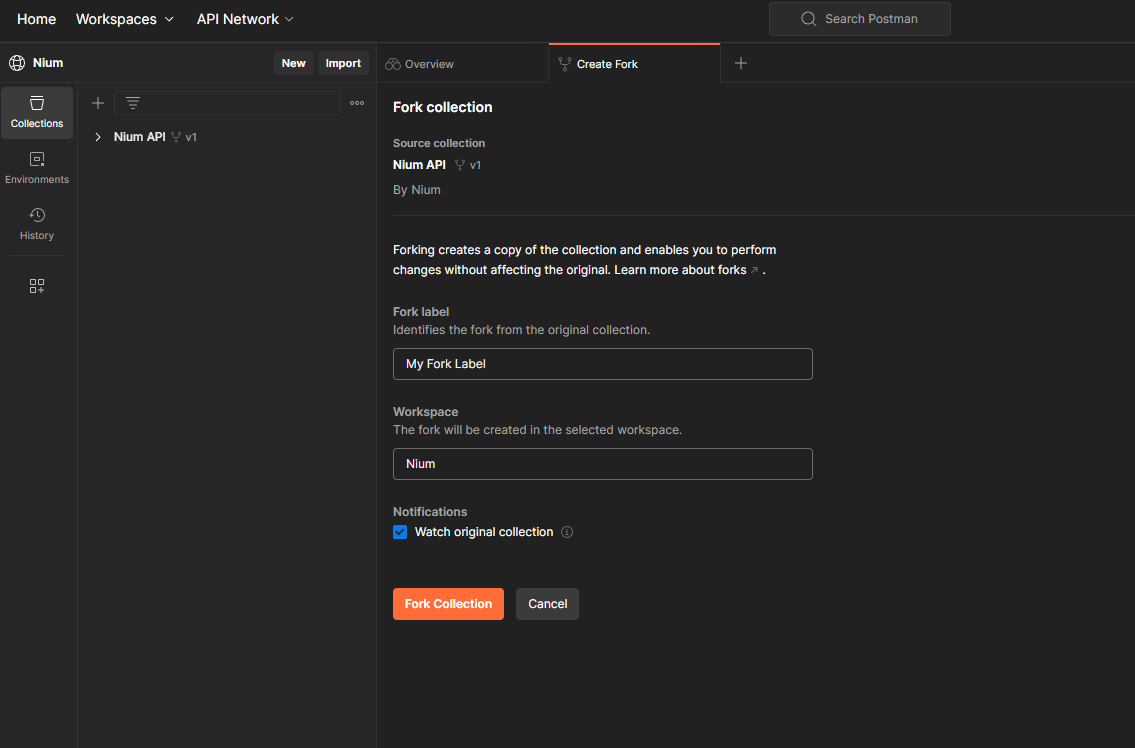Click the configure workspace sidebar grid icon
Screen dimensions: 1135x748
[x=37, y=286]
